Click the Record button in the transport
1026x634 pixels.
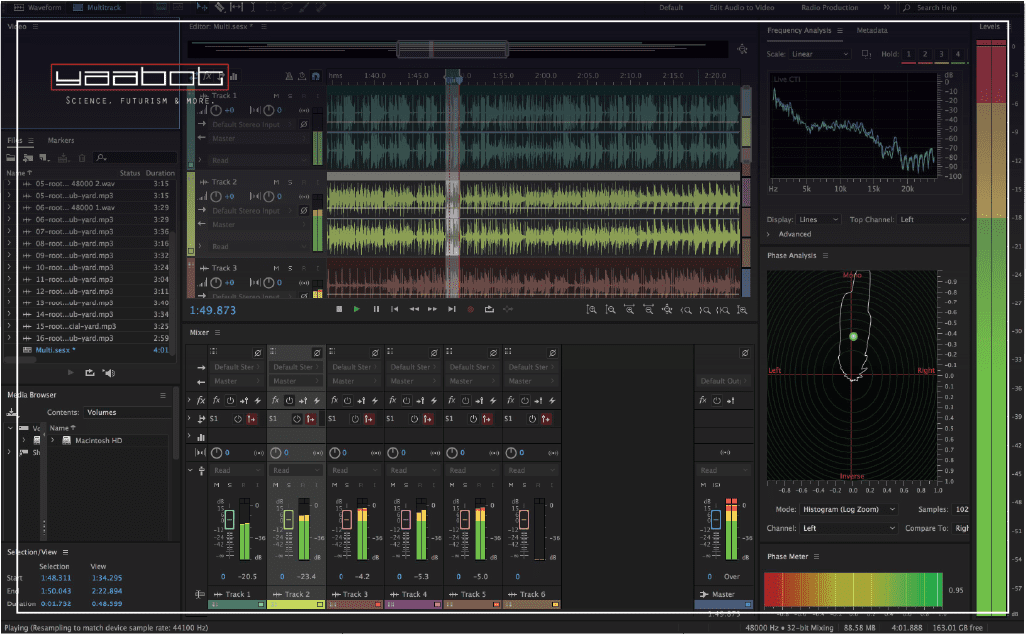click(470, 310)
